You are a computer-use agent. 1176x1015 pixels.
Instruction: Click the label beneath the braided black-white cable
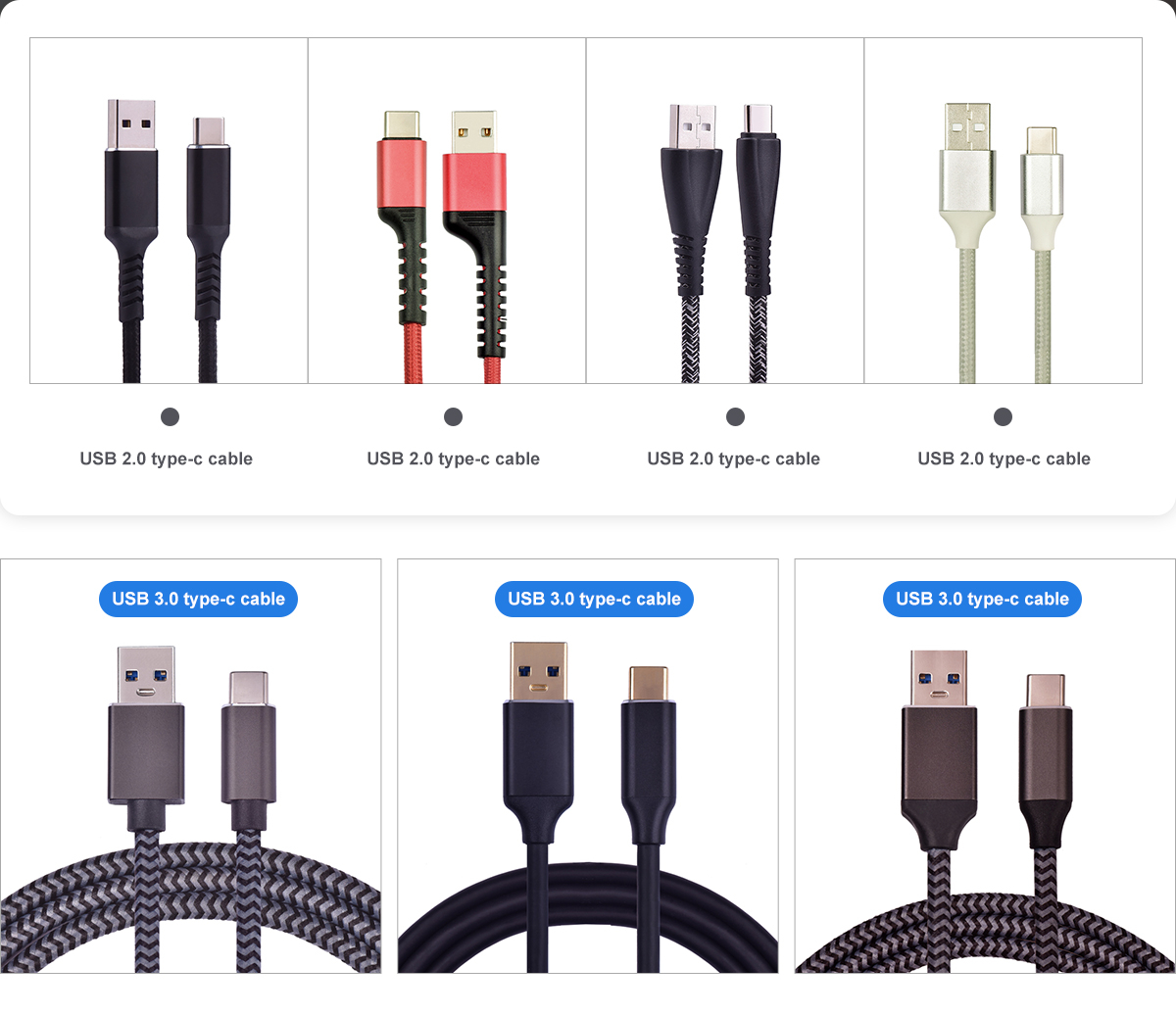coord(733,459)
